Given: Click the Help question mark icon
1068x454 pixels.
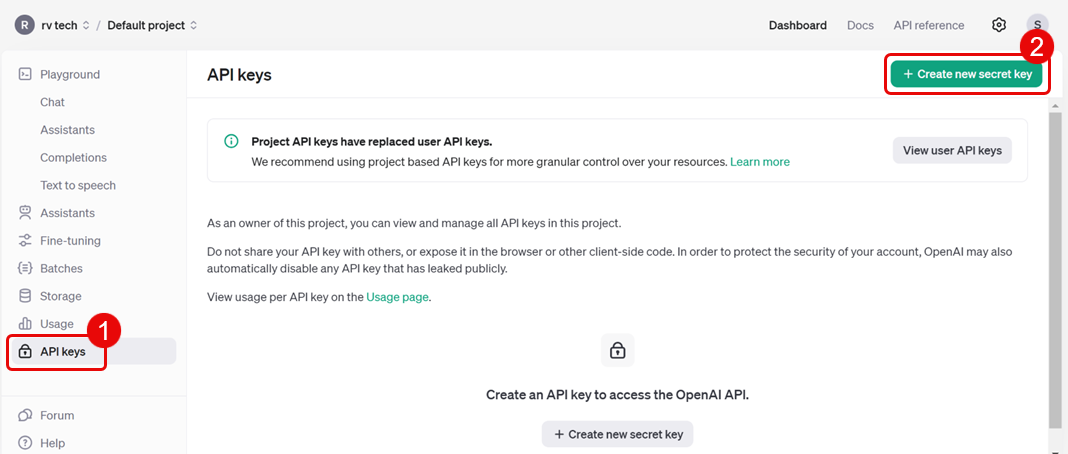Looking at the screenshot, I should (x=25, y=443).
